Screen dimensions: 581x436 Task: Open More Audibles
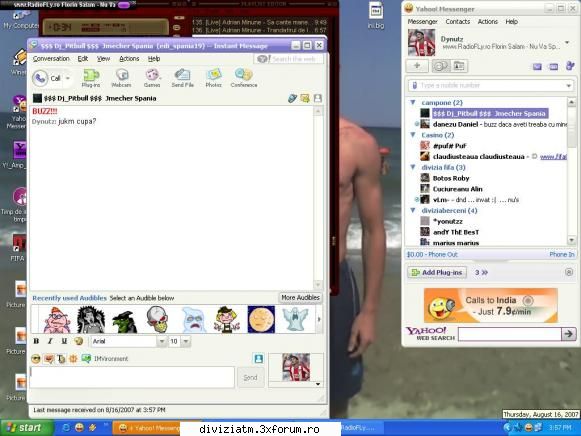tap(300, 297)
